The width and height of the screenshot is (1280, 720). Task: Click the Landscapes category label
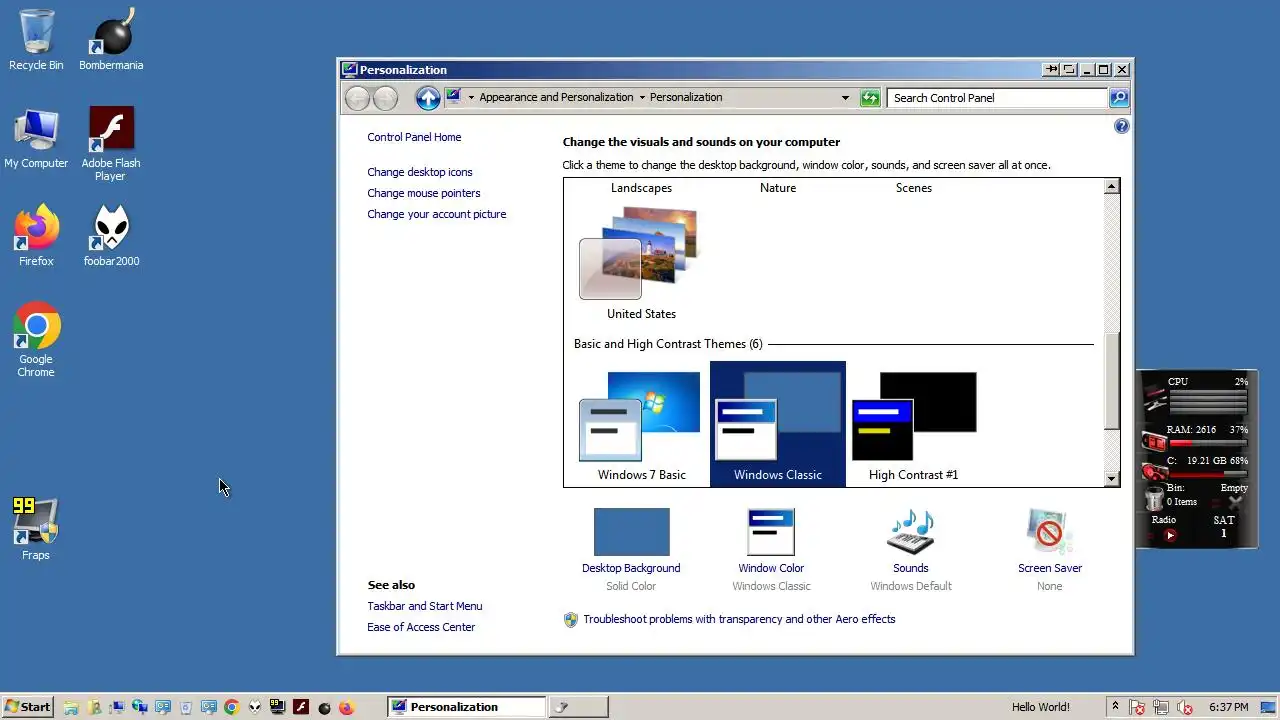pos(641,188)
